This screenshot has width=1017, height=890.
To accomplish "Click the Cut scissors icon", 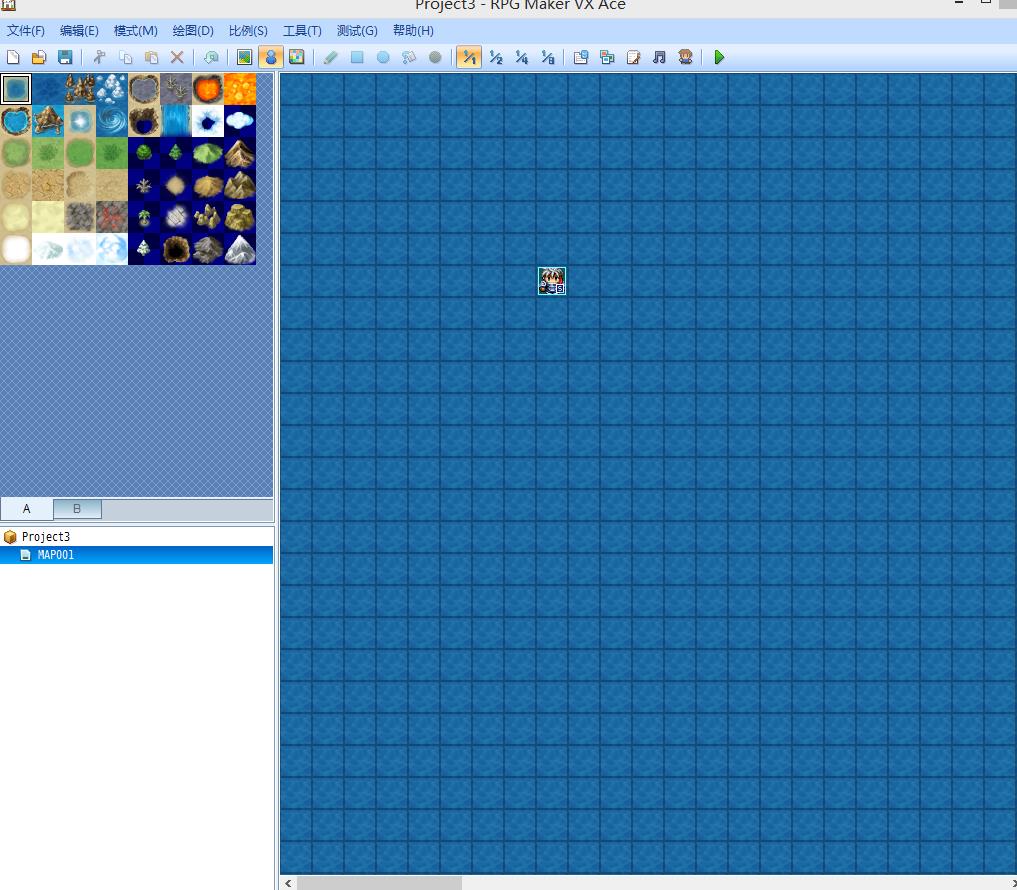I will point(99,58).
